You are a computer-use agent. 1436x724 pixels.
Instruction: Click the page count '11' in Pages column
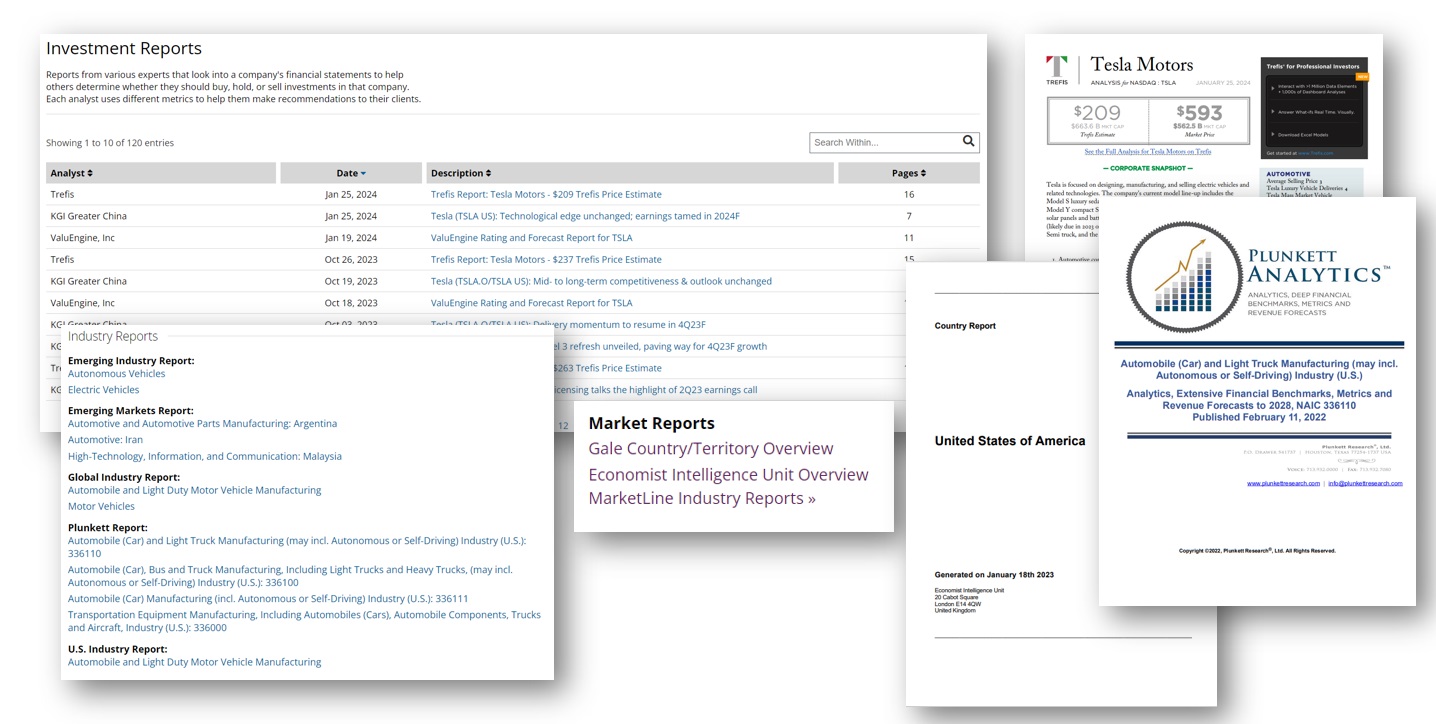point(909,238)
